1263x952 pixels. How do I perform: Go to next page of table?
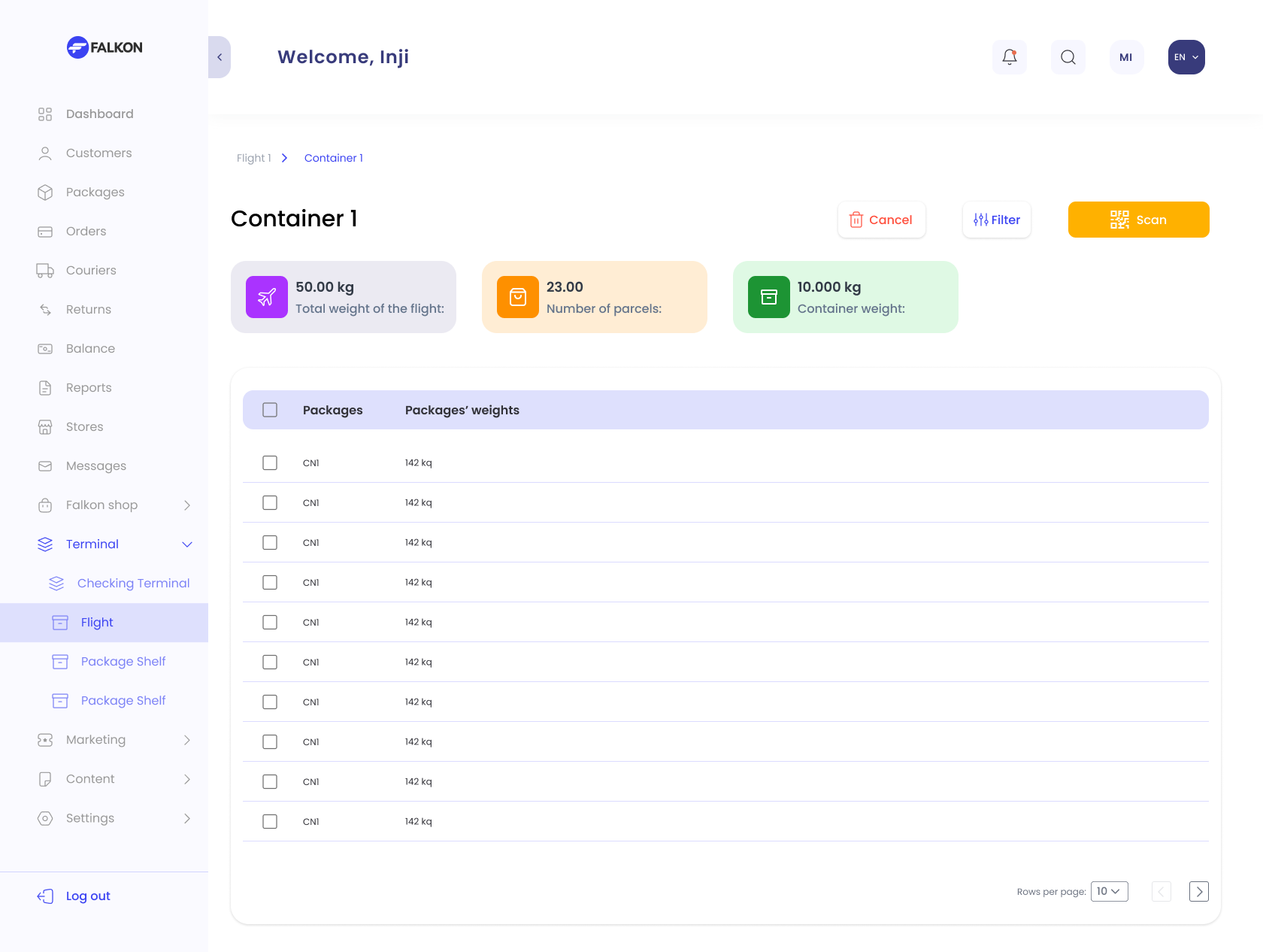click(1199, 891)
